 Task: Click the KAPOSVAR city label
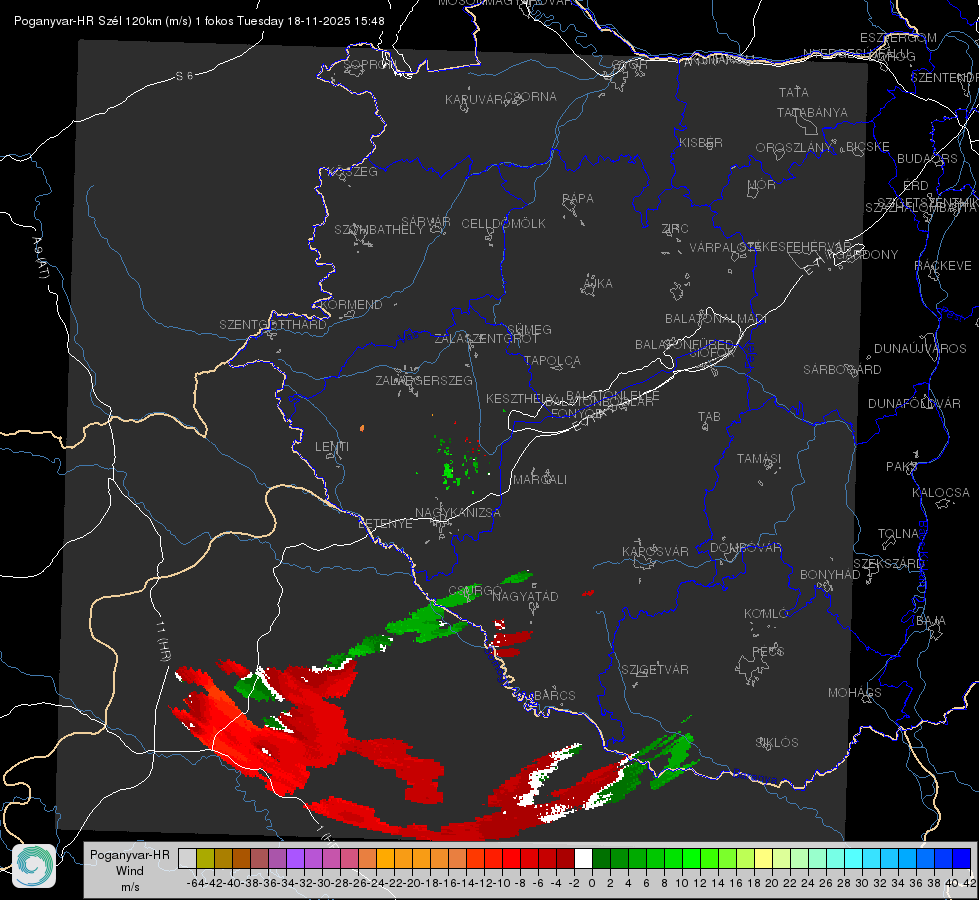(655, 551)
